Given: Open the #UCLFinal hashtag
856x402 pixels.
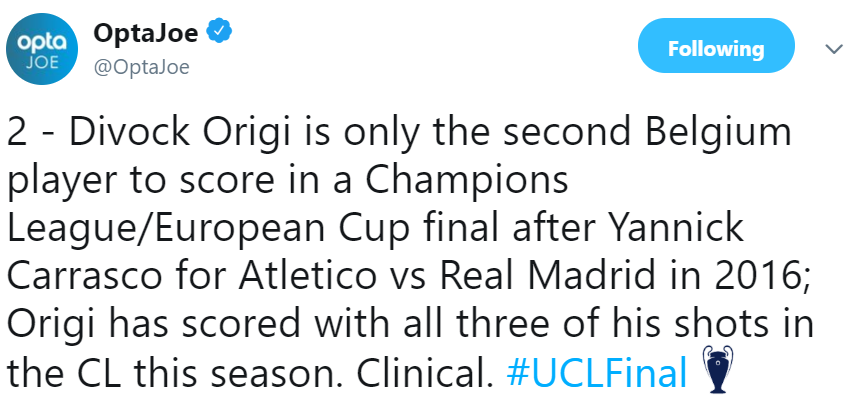Looking at the screenshot, I should 596,373.
